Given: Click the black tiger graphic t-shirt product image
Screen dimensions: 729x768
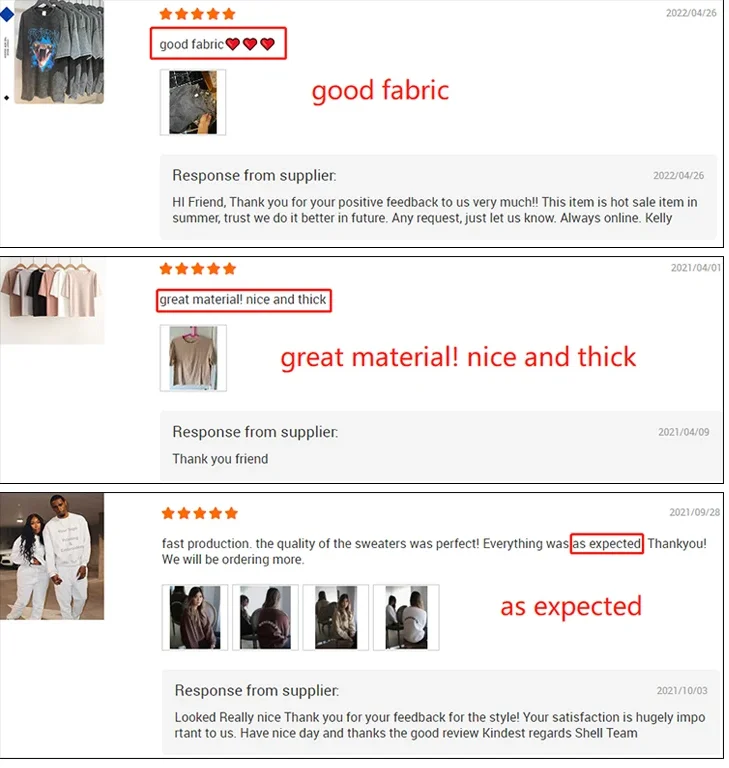Looking at the screenshot, I should click(x=59, y=51).
